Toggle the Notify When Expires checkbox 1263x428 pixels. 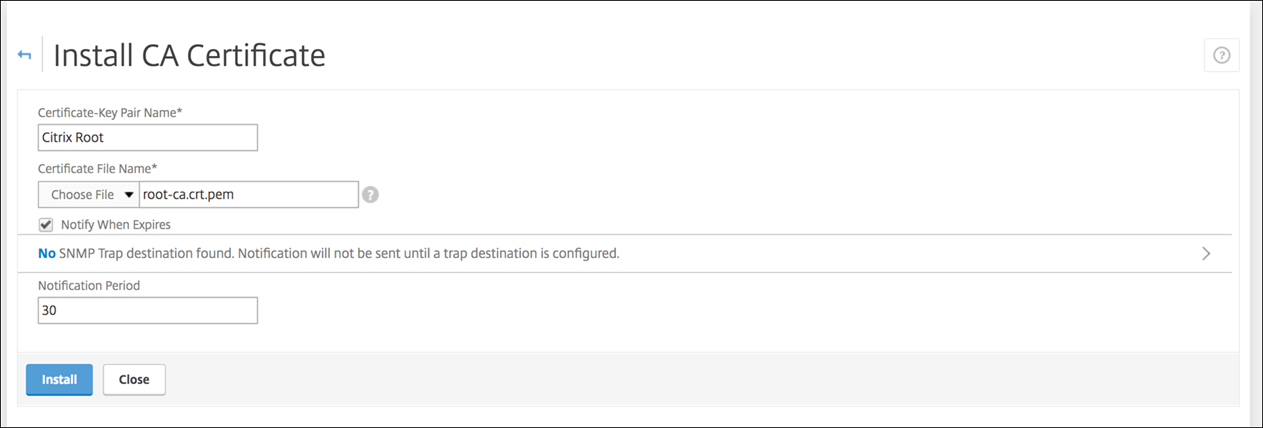pyautogui.click(x=46, y=225)
